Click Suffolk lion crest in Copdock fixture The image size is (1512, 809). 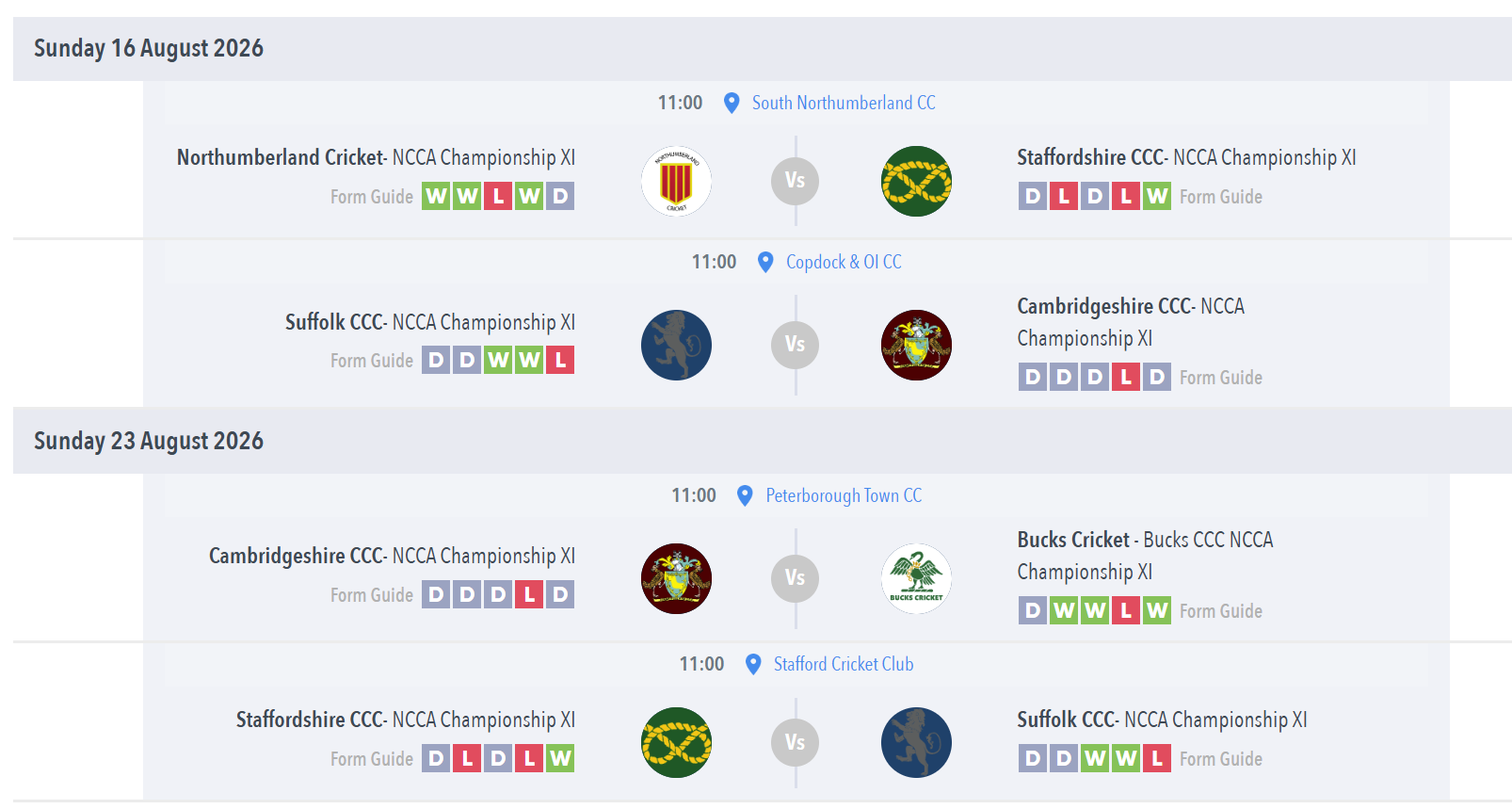coord(676,345)
